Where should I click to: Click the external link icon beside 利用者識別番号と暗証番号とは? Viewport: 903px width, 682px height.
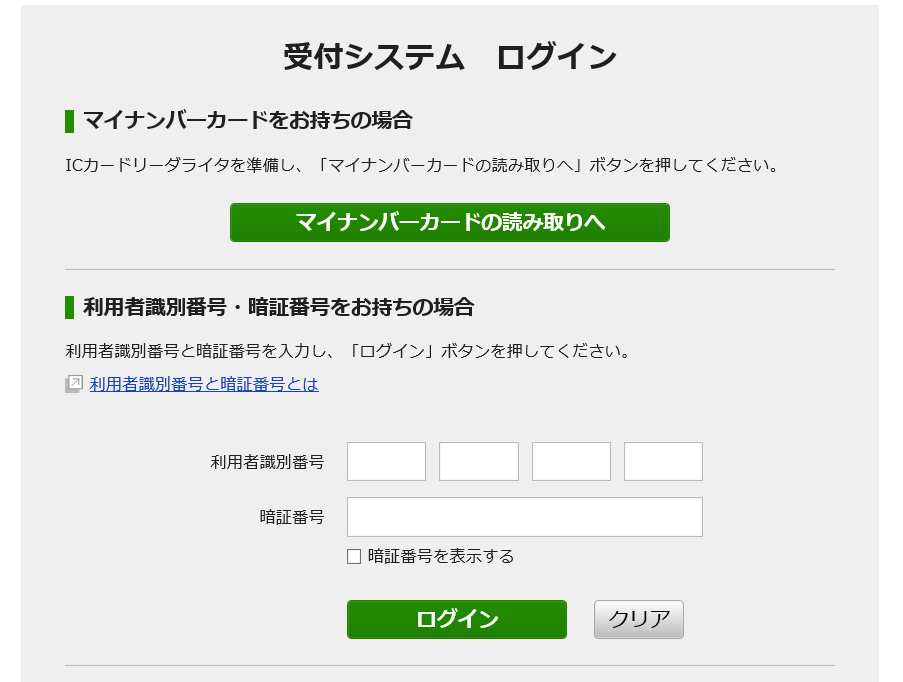click(x=74, y=384)
